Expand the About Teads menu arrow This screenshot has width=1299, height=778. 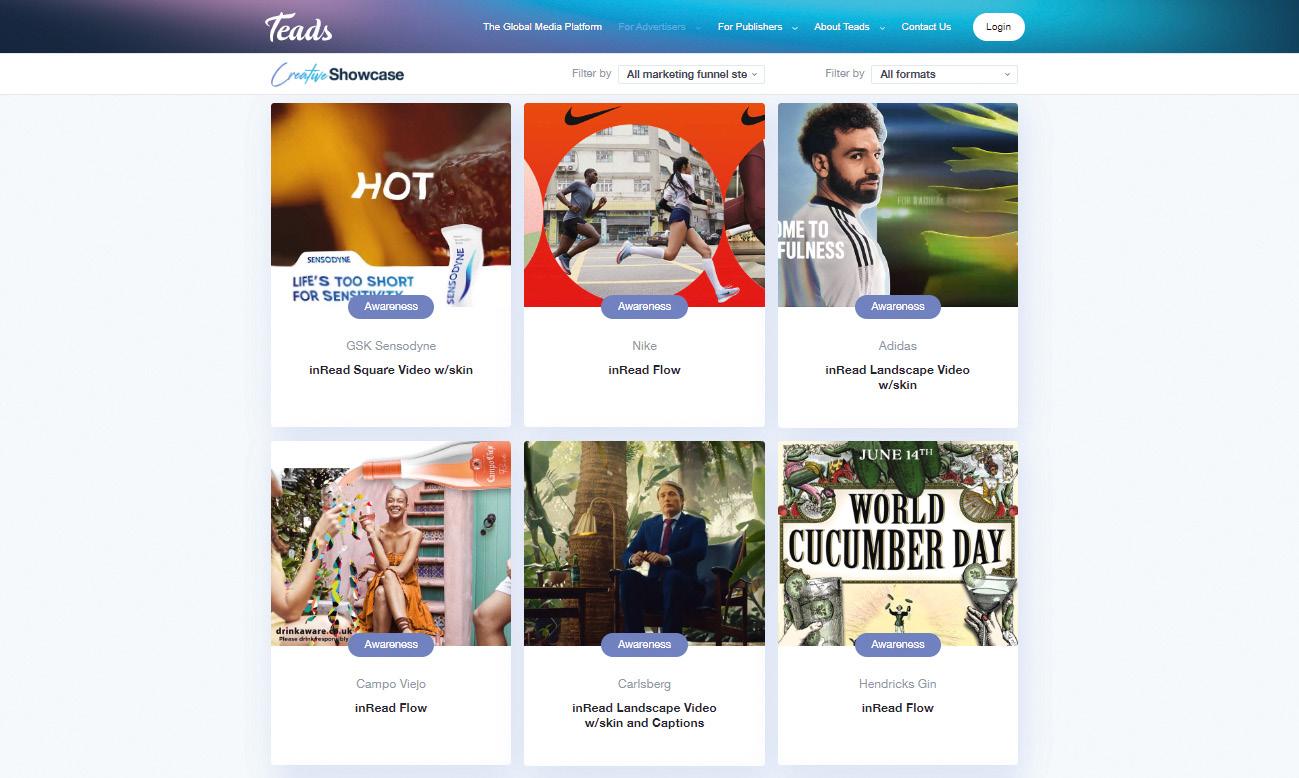882,28
